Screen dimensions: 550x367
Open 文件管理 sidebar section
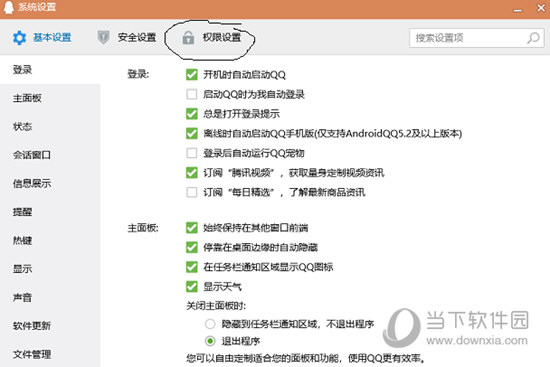click(x=32, y=354)
